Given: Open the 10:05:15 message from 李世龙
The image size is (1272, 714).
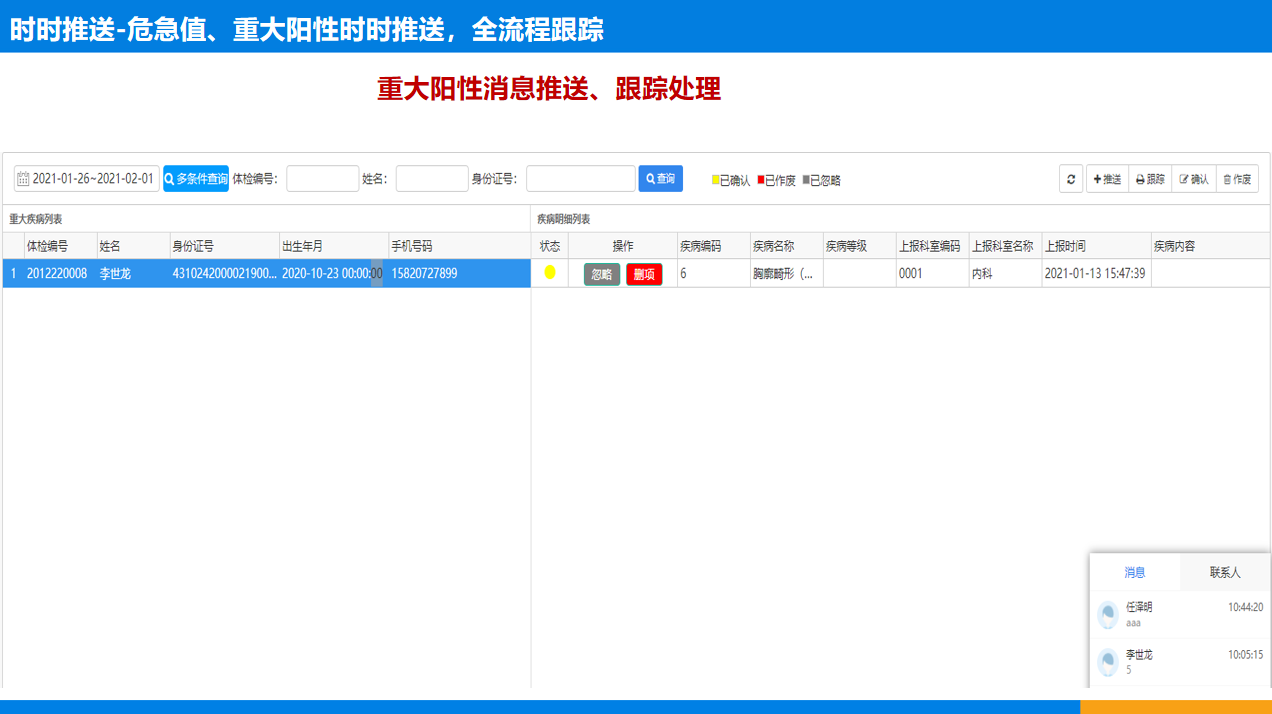Looking at the screenshot, I should 1180,662.
